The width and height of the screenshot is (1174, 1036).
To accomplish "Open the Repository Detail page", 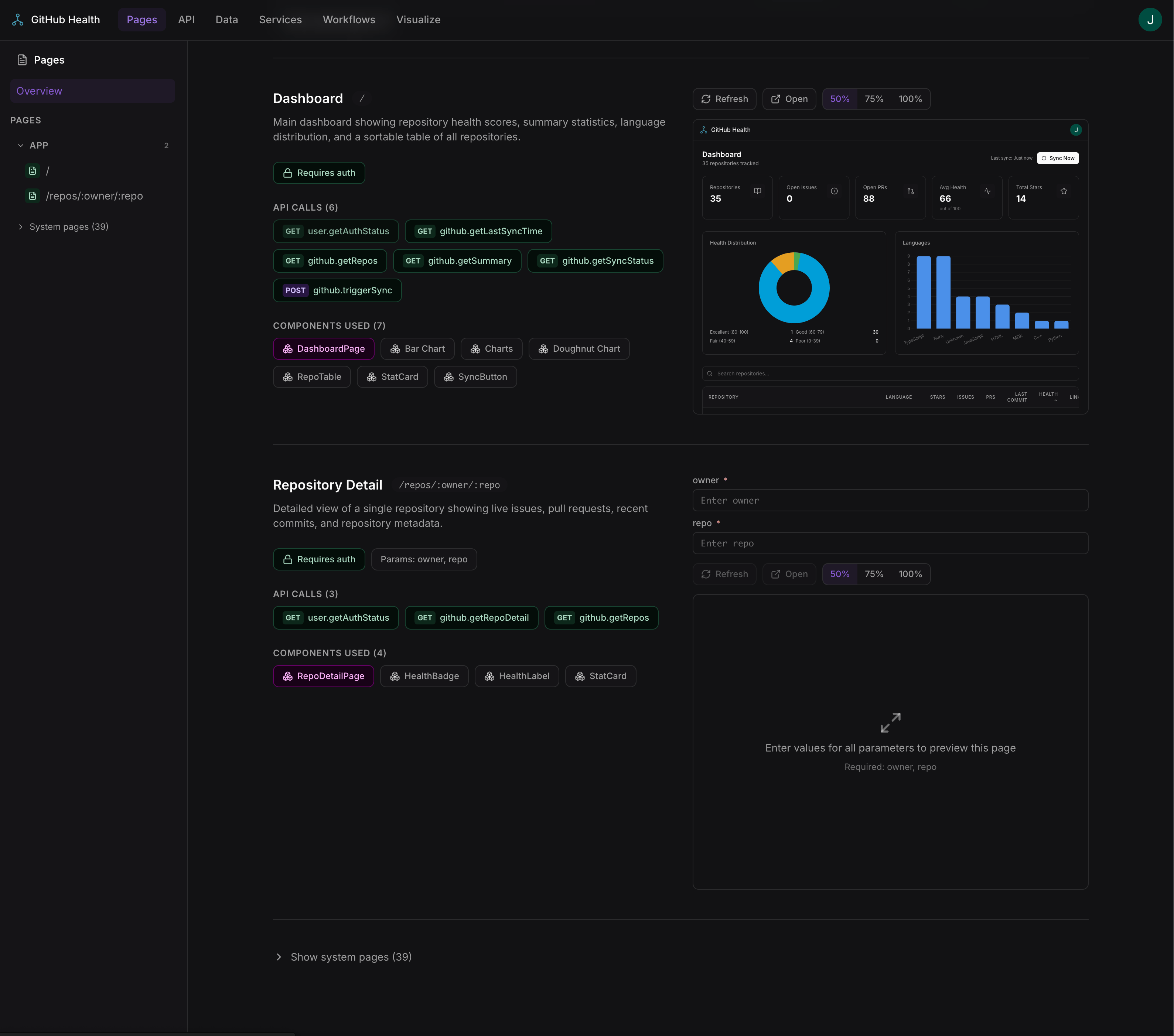I will tap(789, 574).
